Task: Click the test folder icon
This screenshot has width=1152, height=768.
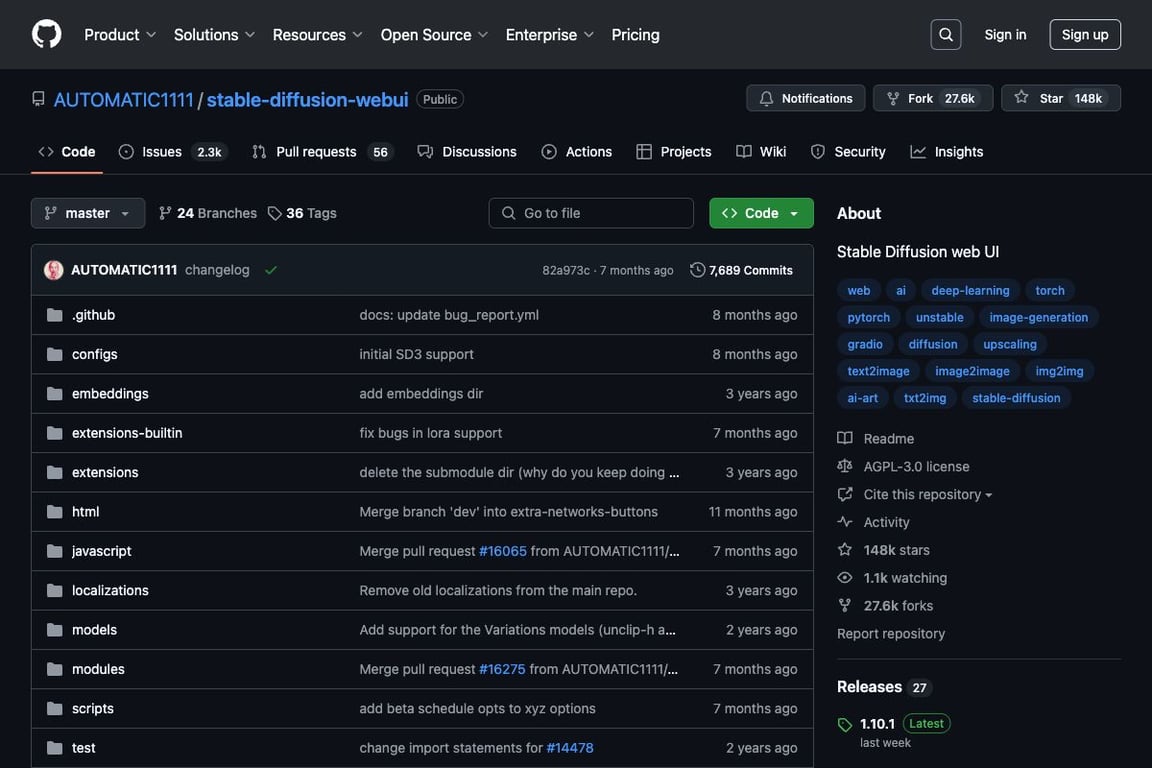Action: tap(54, 748)
